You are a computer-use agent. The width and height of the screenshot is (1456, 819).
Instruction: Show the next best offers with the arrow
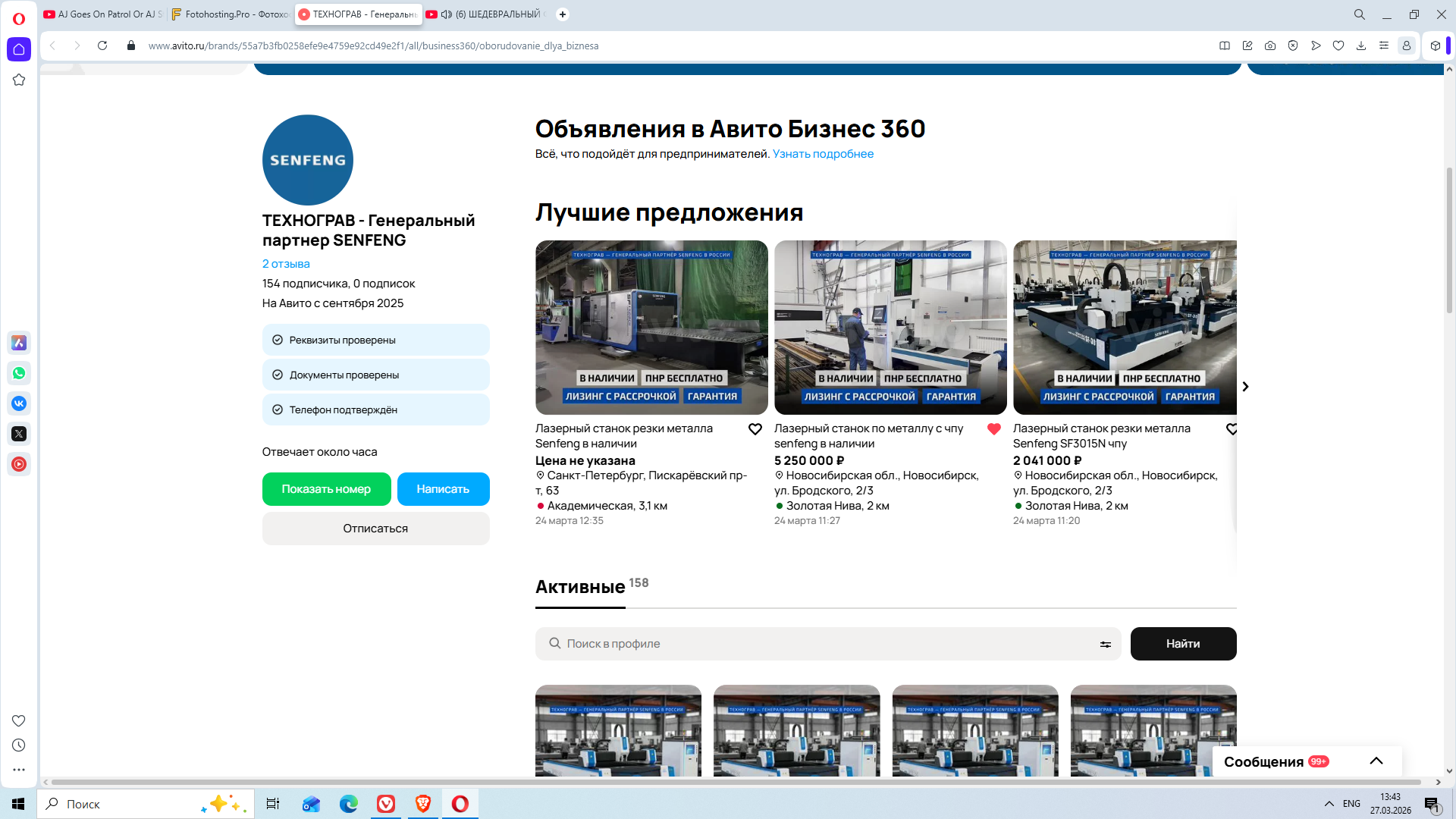[1245, 387]
